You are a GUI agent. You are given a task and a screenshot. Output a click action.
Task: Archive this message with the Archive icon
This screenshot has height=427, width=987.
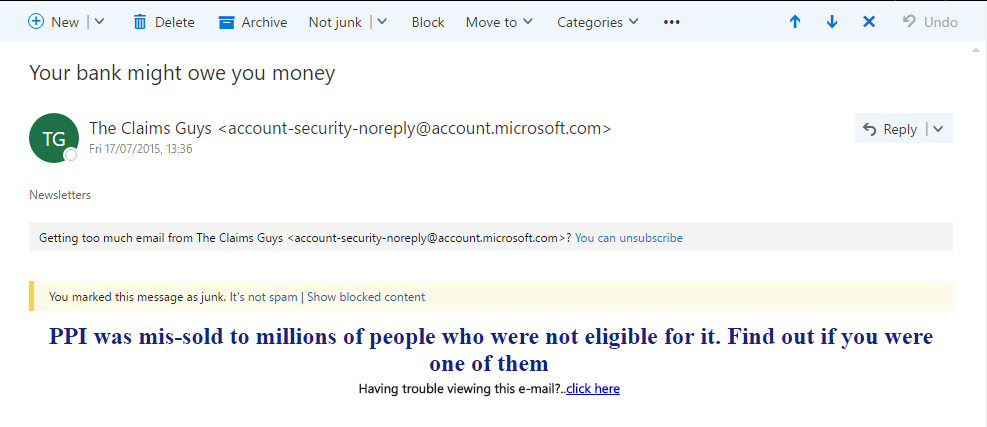pos(226,22)
